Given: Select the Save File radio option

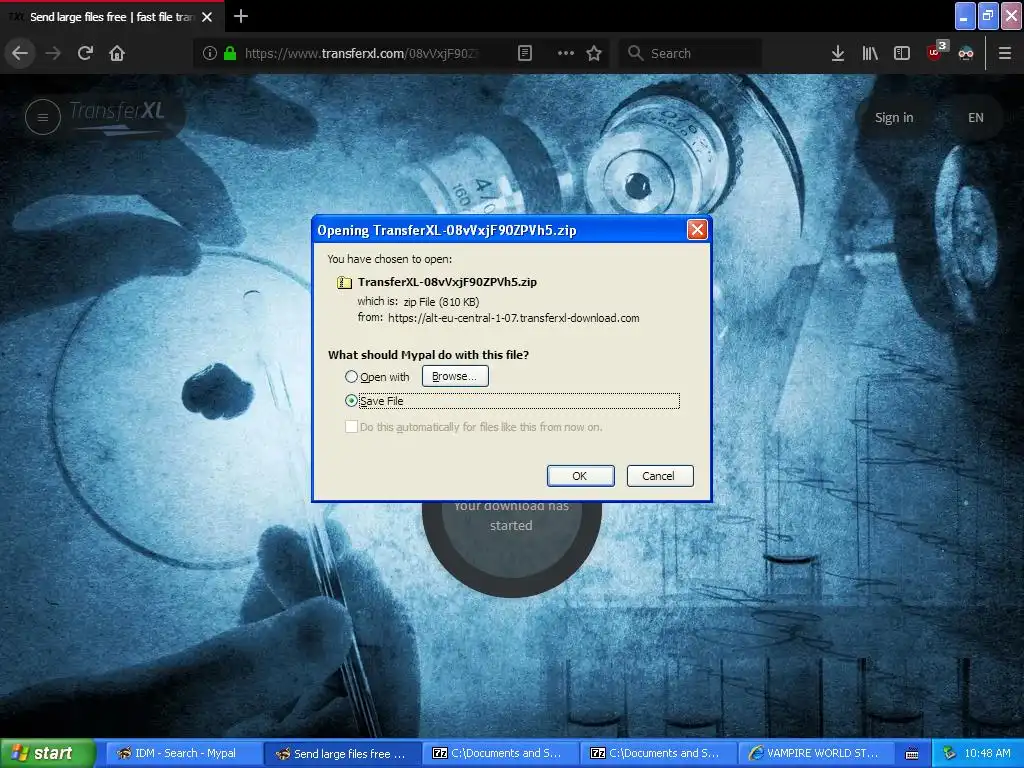Looking at the screenshot, I should tap(351, 401).
